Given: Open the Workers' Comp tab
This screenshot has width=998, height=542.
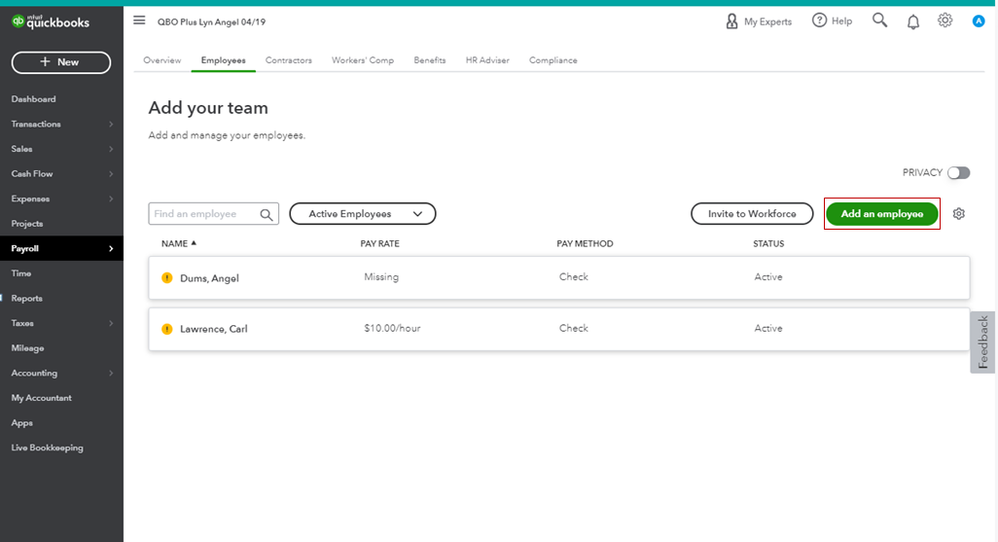Looking at the screenshot, I should (x=363, y=60).
